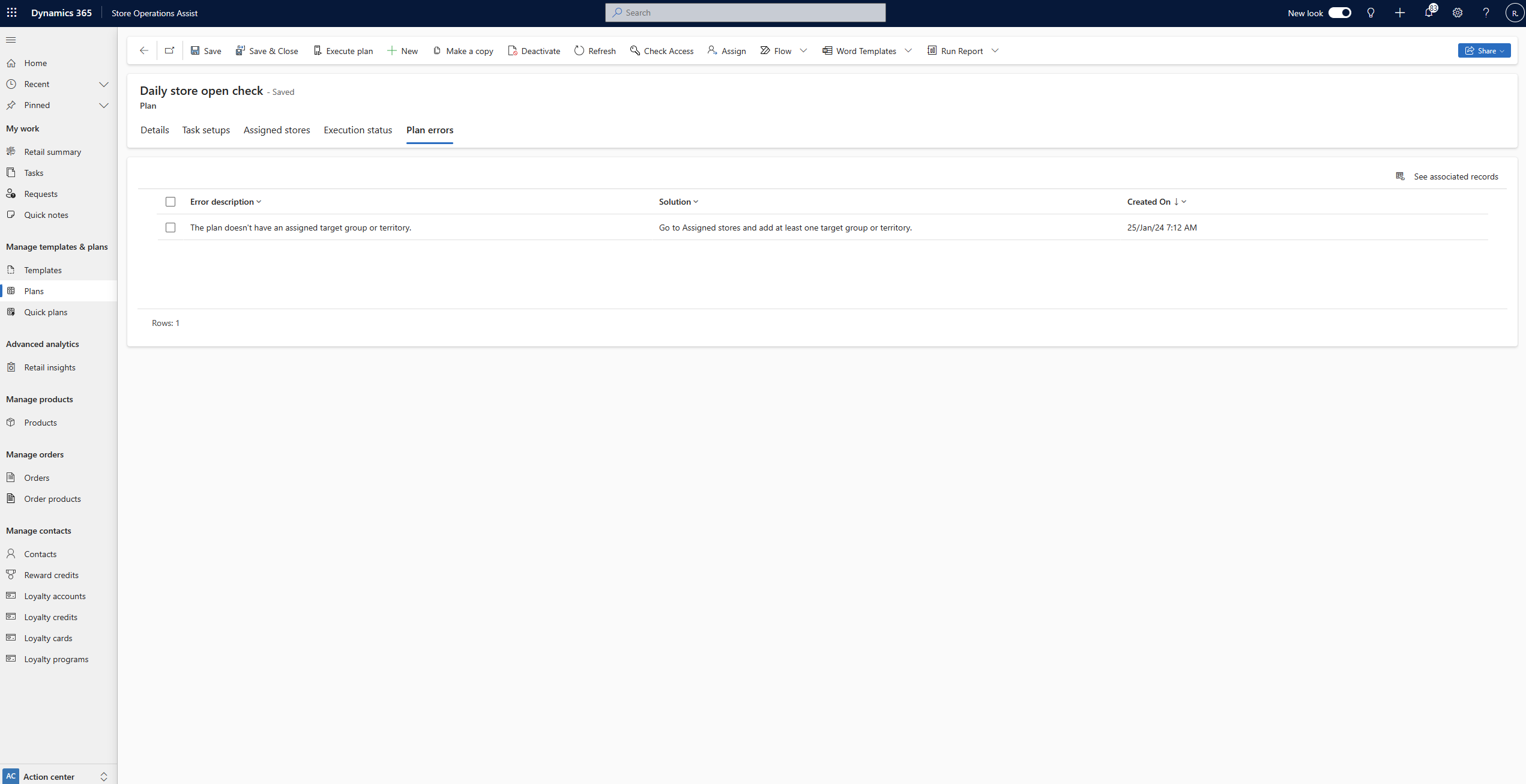Expand the Word Templates dropdown
The image size is (1526, 784).
(909, 50)
